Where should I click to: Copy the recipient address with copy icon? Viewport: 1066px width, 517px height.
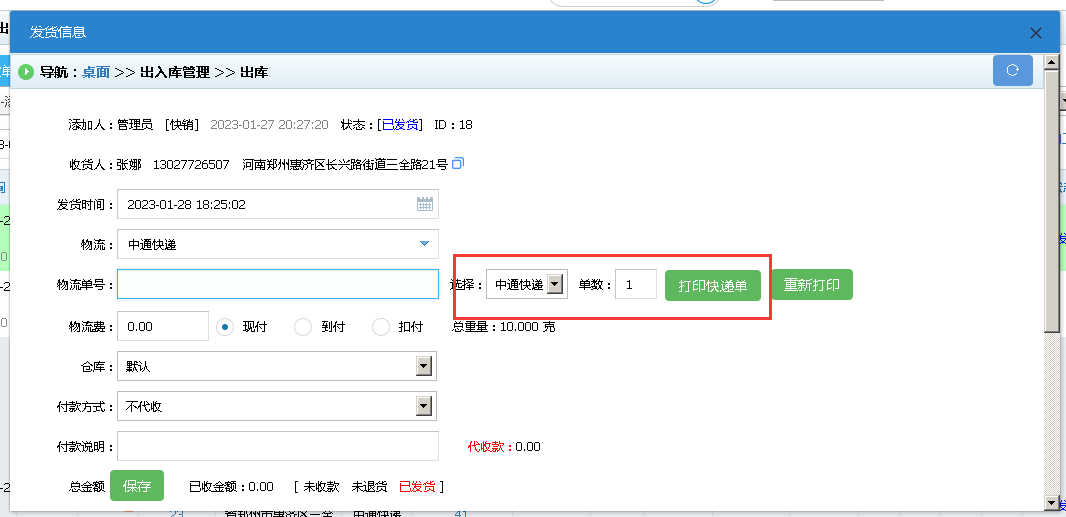pos(458,164)
